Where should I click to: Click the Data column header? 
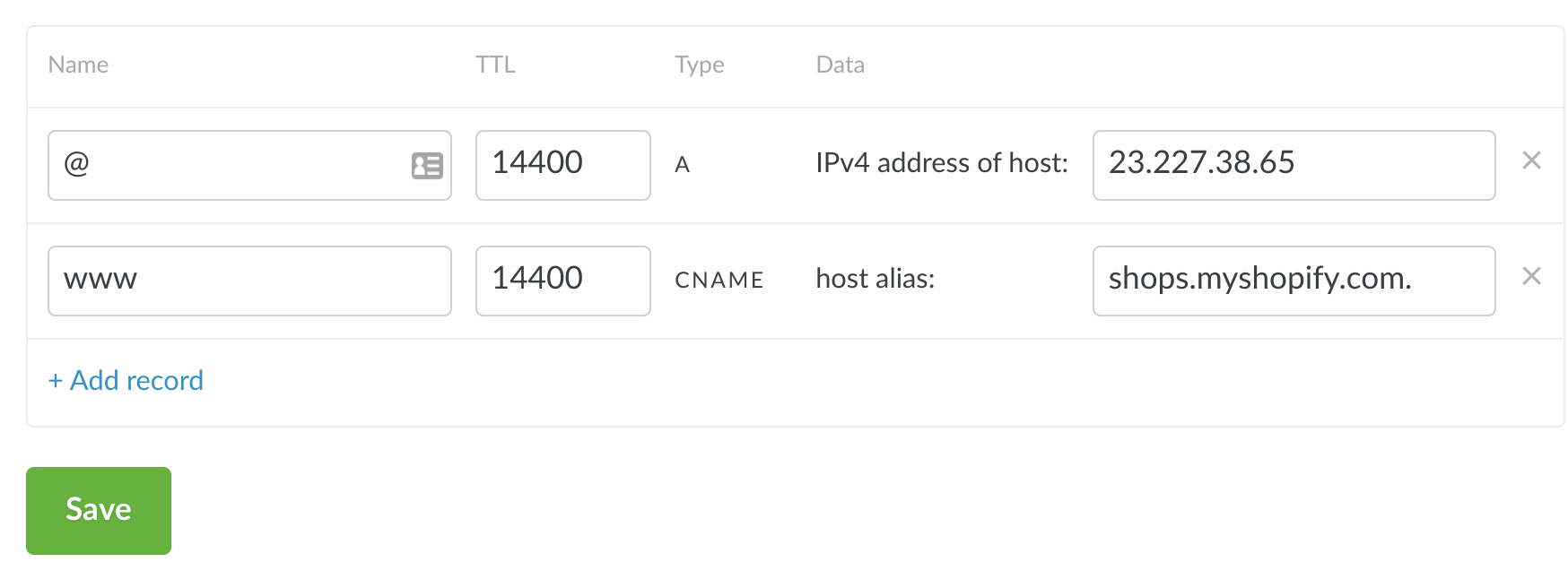(x=840, y=65)
